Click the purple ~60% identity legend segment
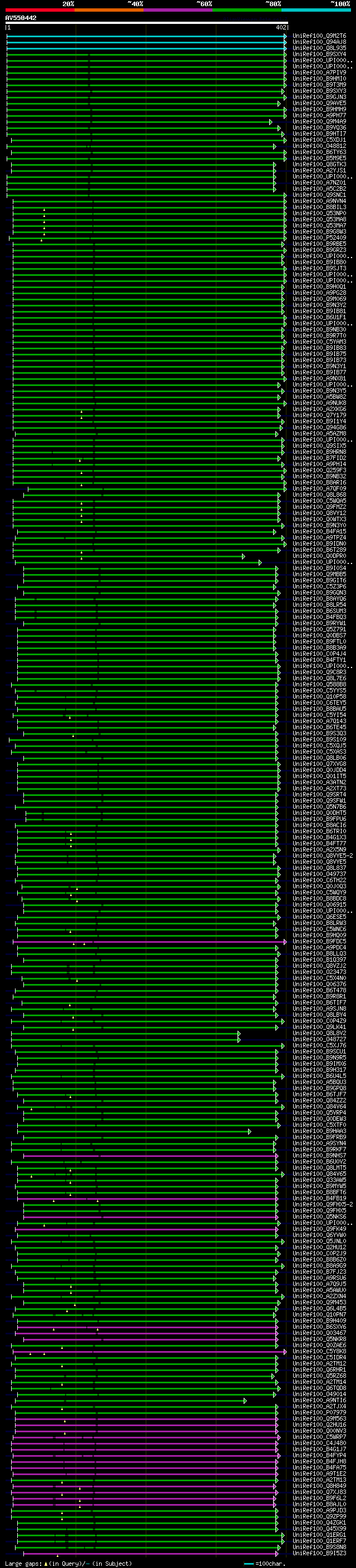The image size is (356, 1568). (179, 10)
